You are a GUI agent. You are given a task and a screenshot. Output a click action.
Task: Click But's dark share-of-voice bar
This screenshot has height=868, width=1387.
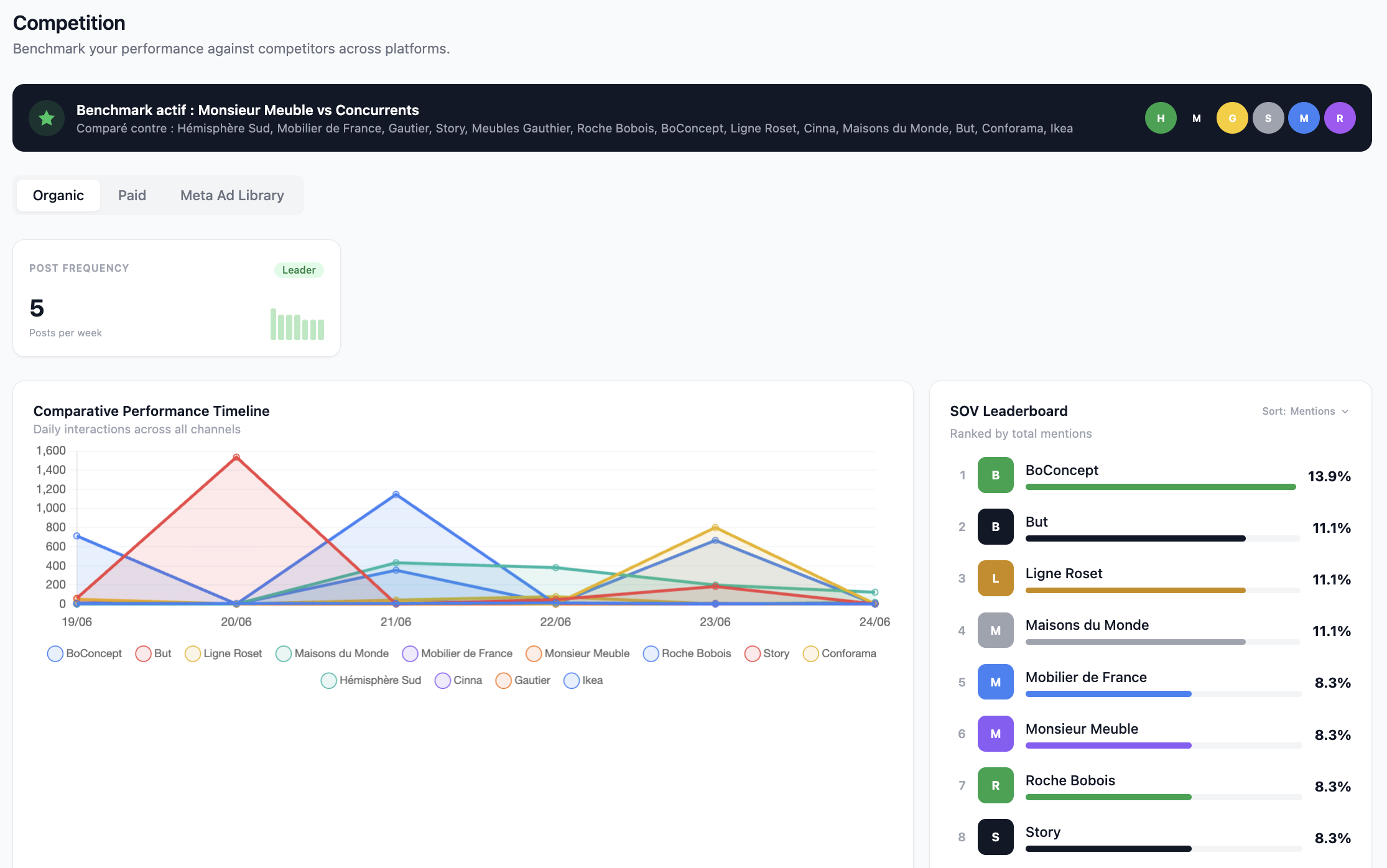point(1136,538)
